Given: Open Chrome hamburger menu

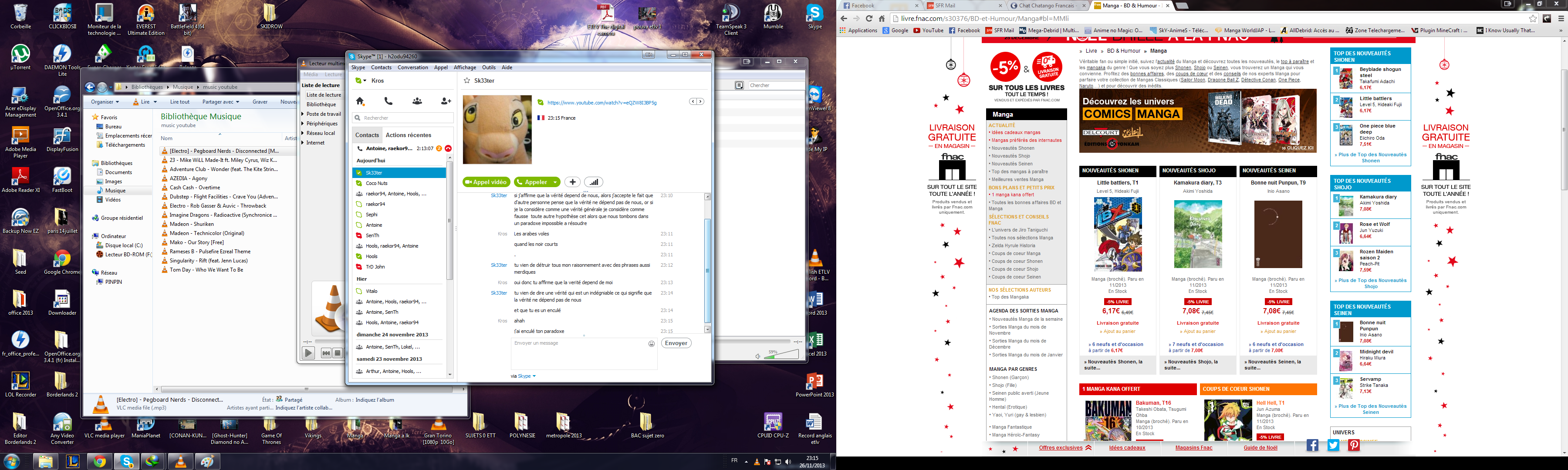Looking at the screenshot, I should click(x=1561, y=18).
